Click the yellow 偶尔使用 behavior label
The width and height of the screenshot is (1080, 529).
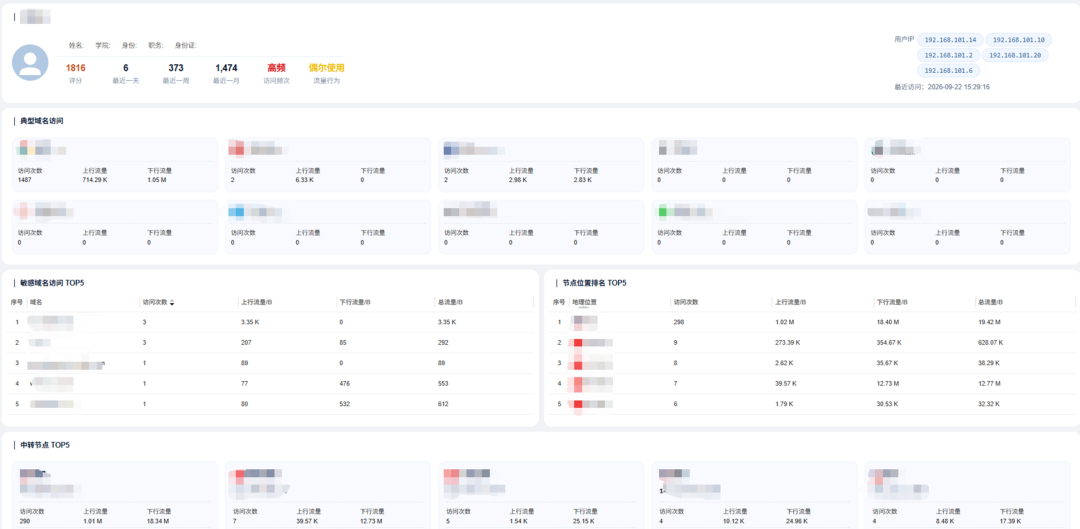(326, 68)
